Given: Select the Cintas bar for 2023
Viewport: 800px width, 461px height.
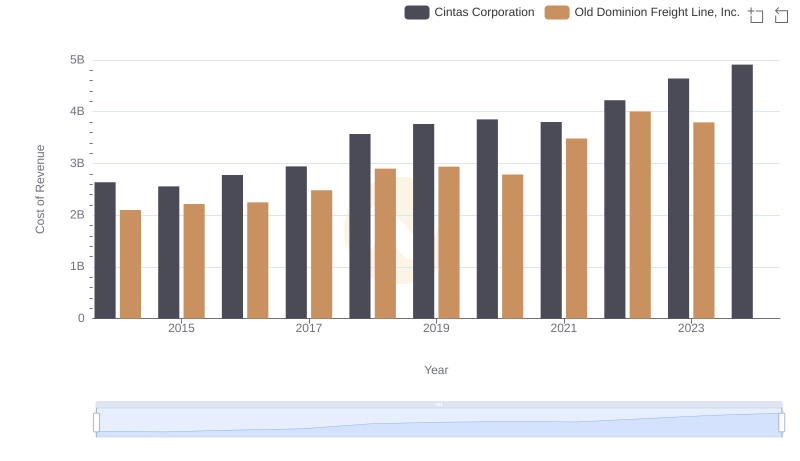Looking at the screenshot, I should click(x=678, y=198).
